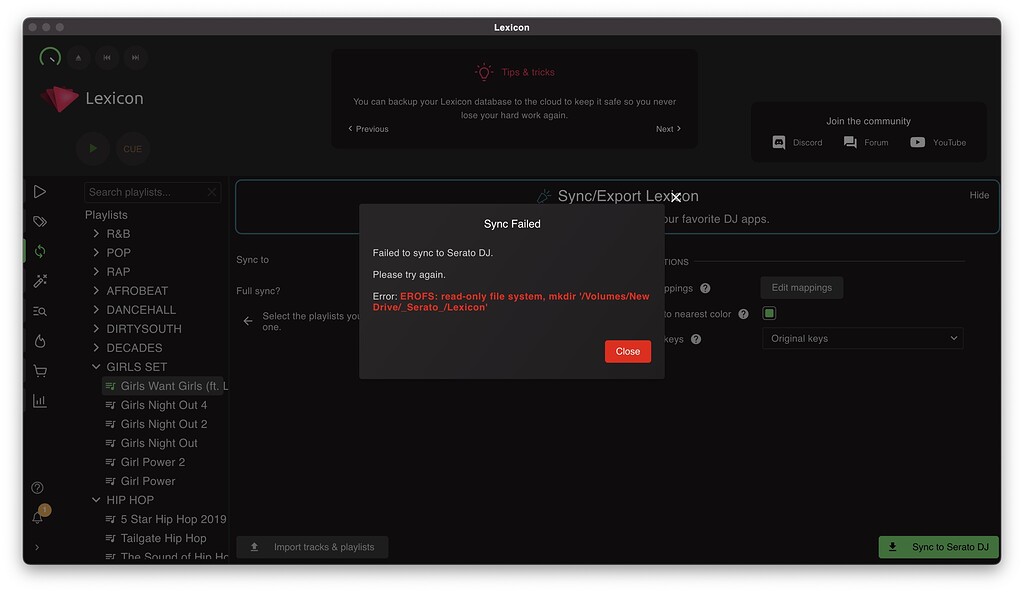The width and height of the screenshot is (1024, 592).
Task: Open the notifications bell icon
Action: pos(38,517)
